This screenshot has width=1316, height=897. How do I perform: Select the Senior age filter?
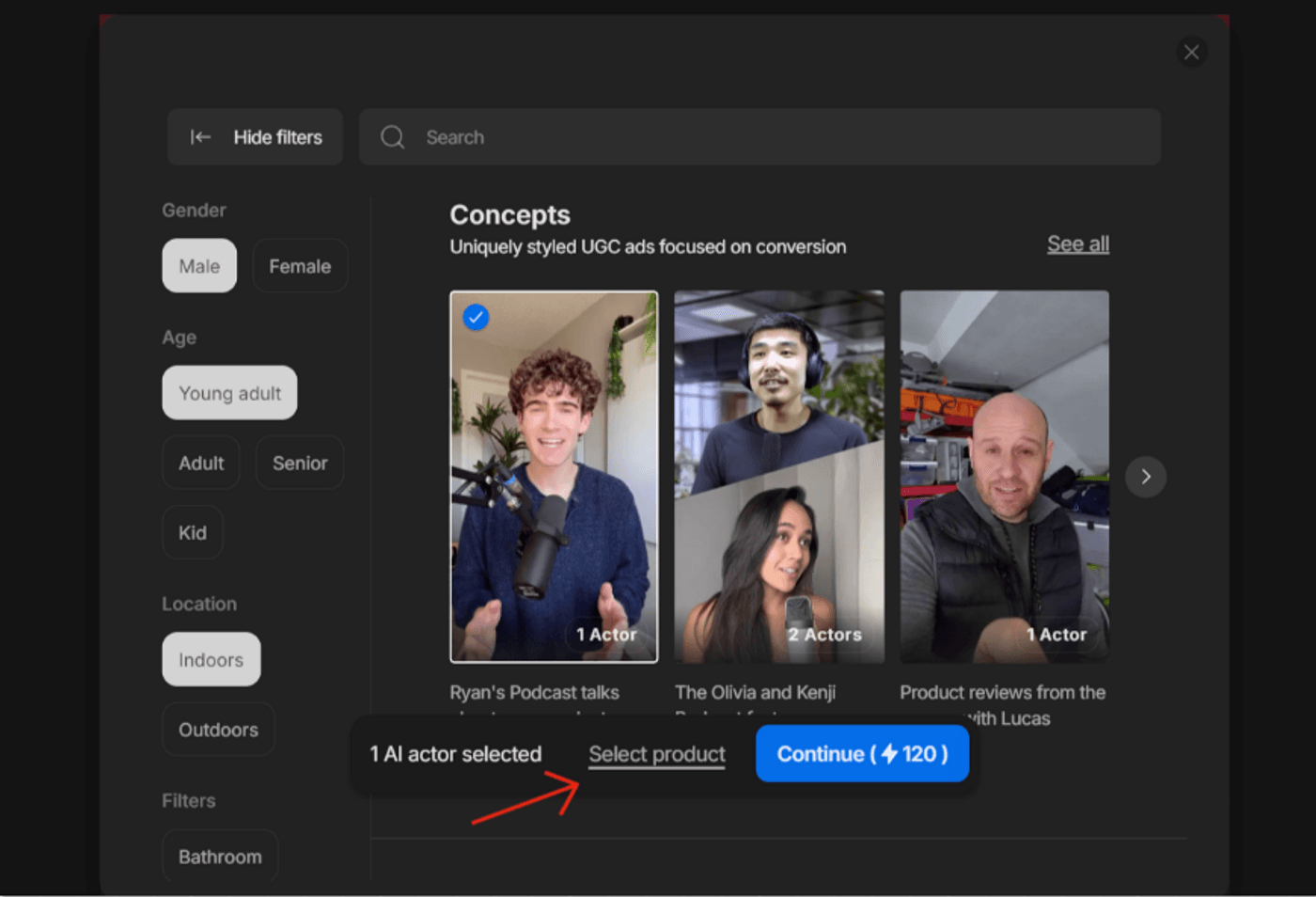(x=300, y=462)
